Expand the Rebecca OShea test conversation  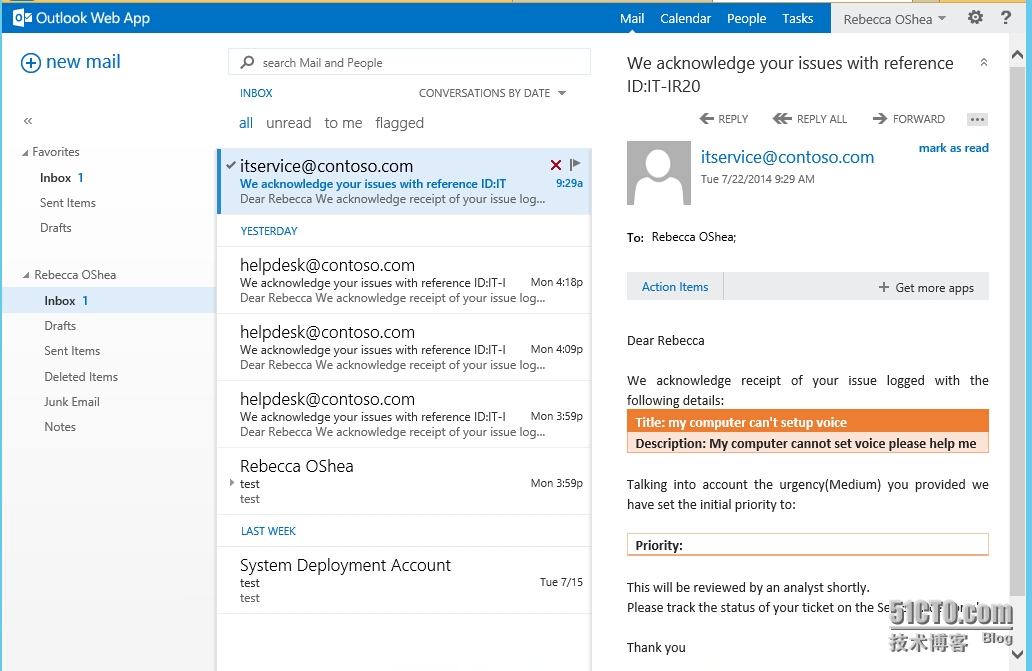tap(232, 483)
